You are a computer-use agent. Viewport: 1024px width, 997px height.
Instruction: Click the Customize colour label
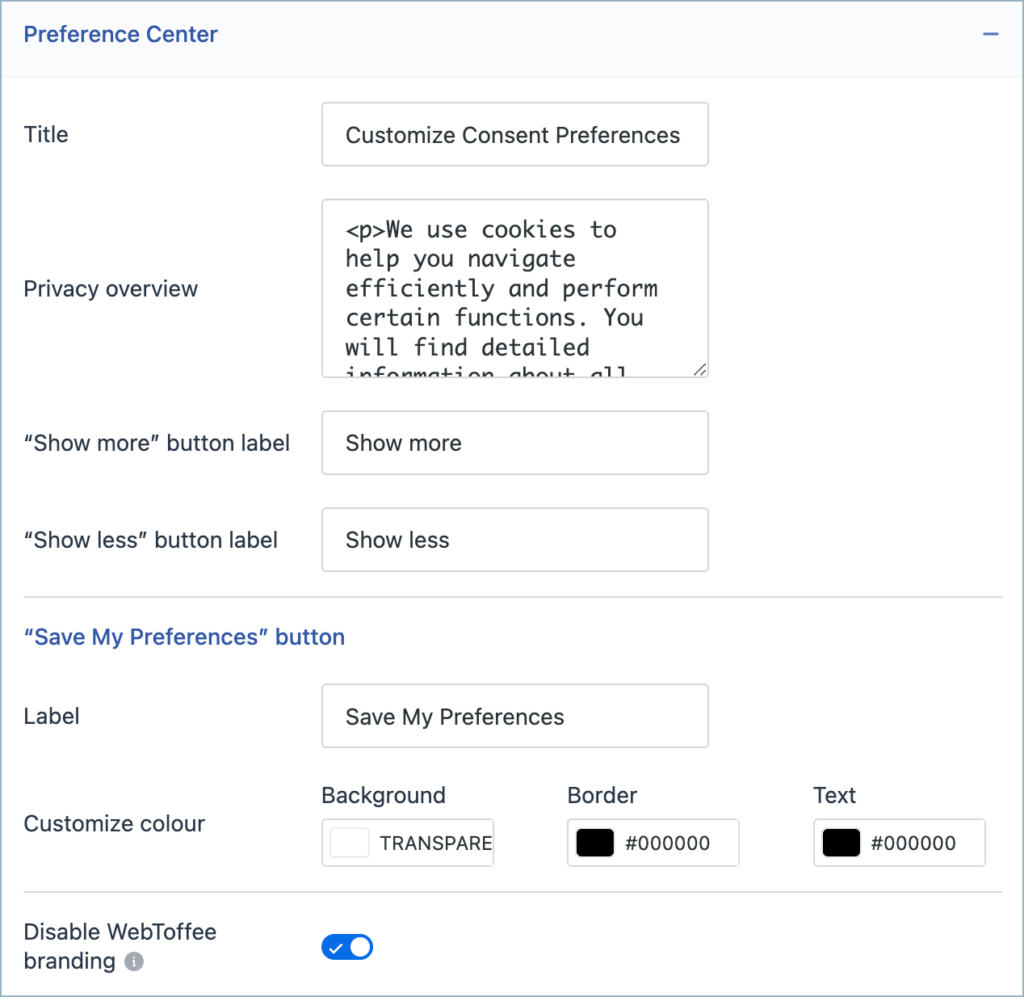tap(114, 824)
